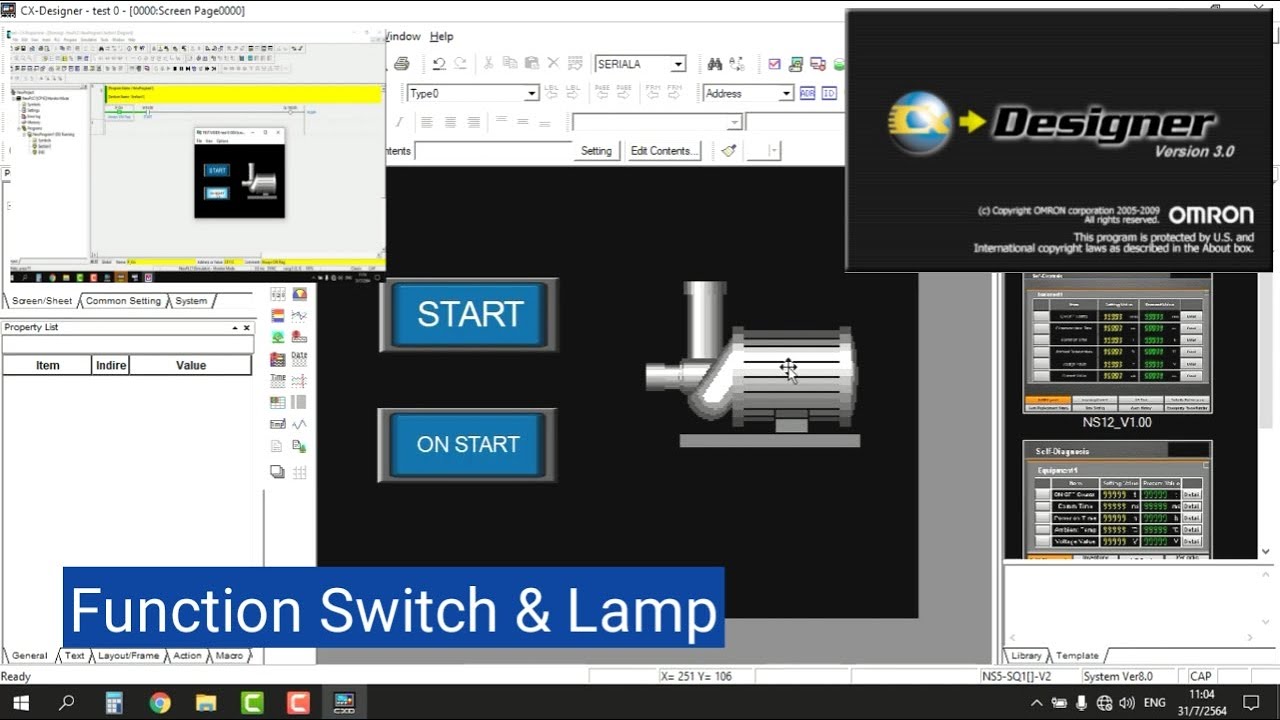The width and height of the screenshot is (1280, 720).
Task: Click the Contents text input field
Action: (493, 151)
